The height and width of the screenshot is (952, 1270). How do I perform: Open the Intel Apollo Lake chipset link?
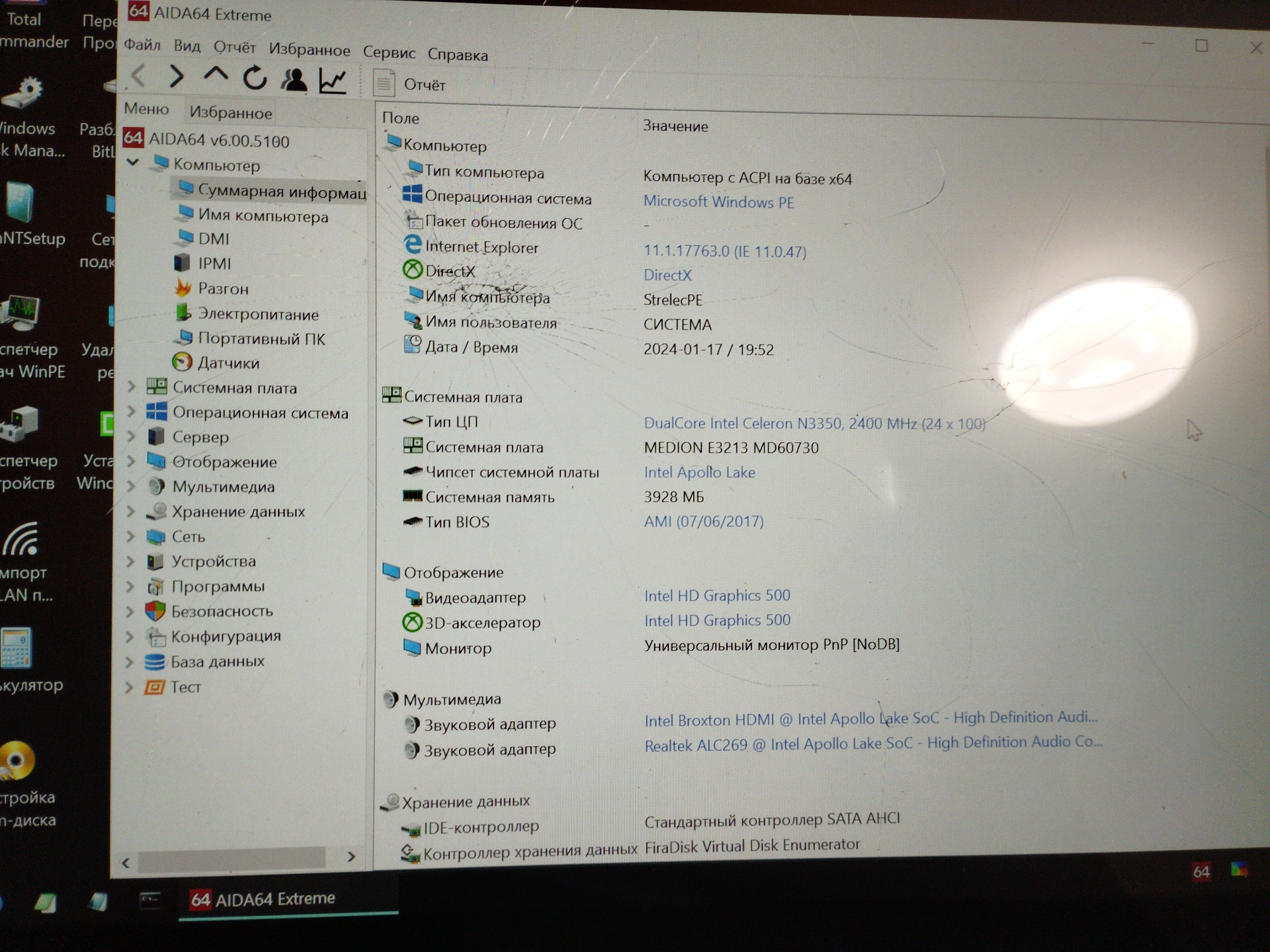[699, 472]
